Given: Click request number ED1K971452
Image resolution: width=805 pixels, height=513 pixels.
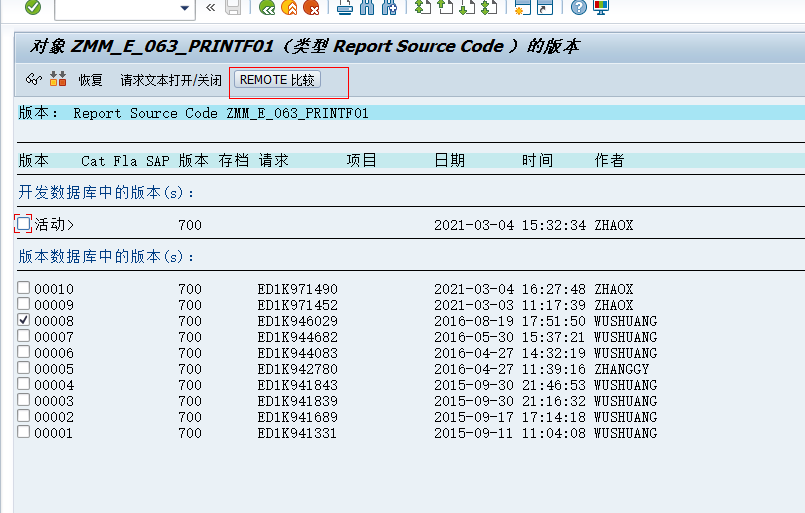Looking at the screenshot, I should (298, 305).
